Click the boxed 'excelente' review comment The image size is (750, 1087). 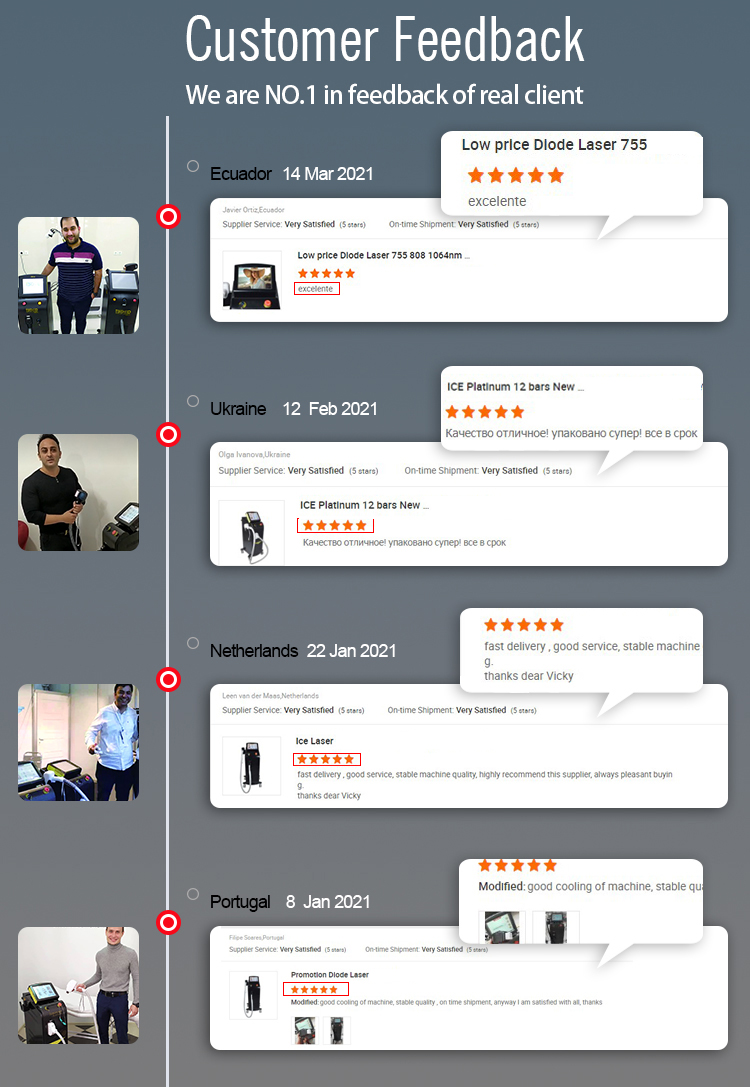317,288
